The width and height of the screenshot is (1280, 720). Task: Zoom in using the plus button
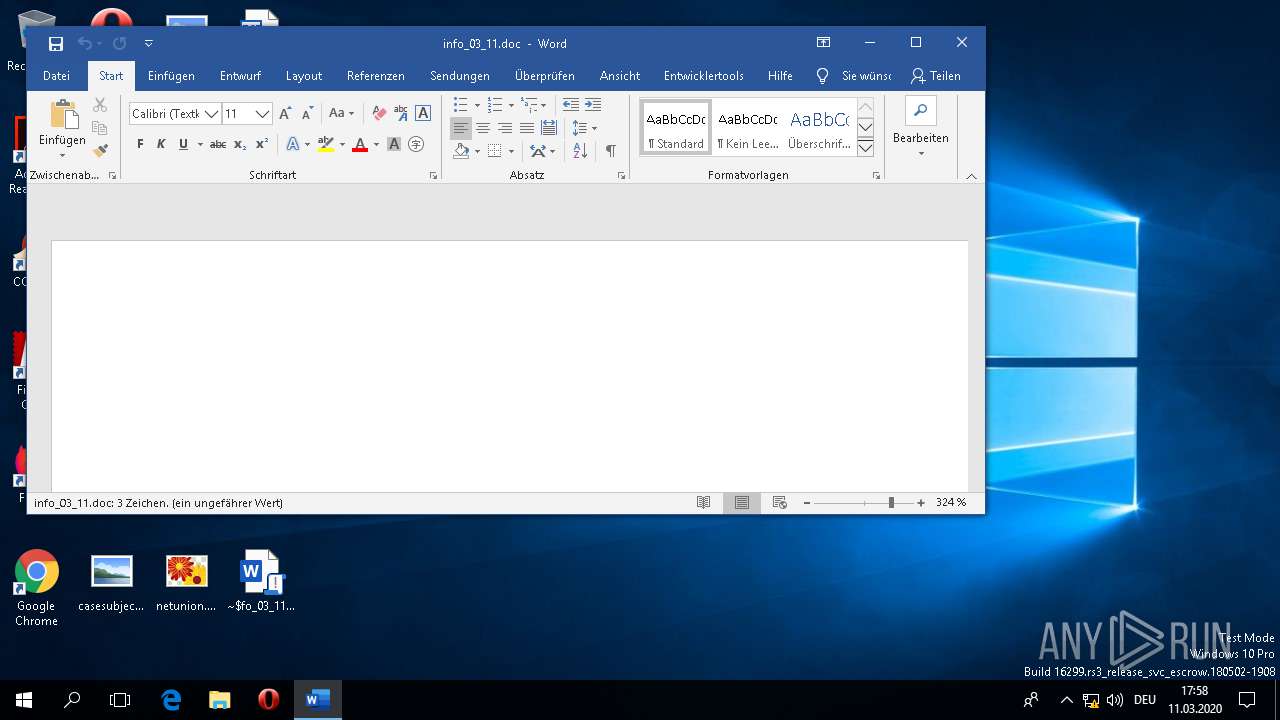click(921, 503)
